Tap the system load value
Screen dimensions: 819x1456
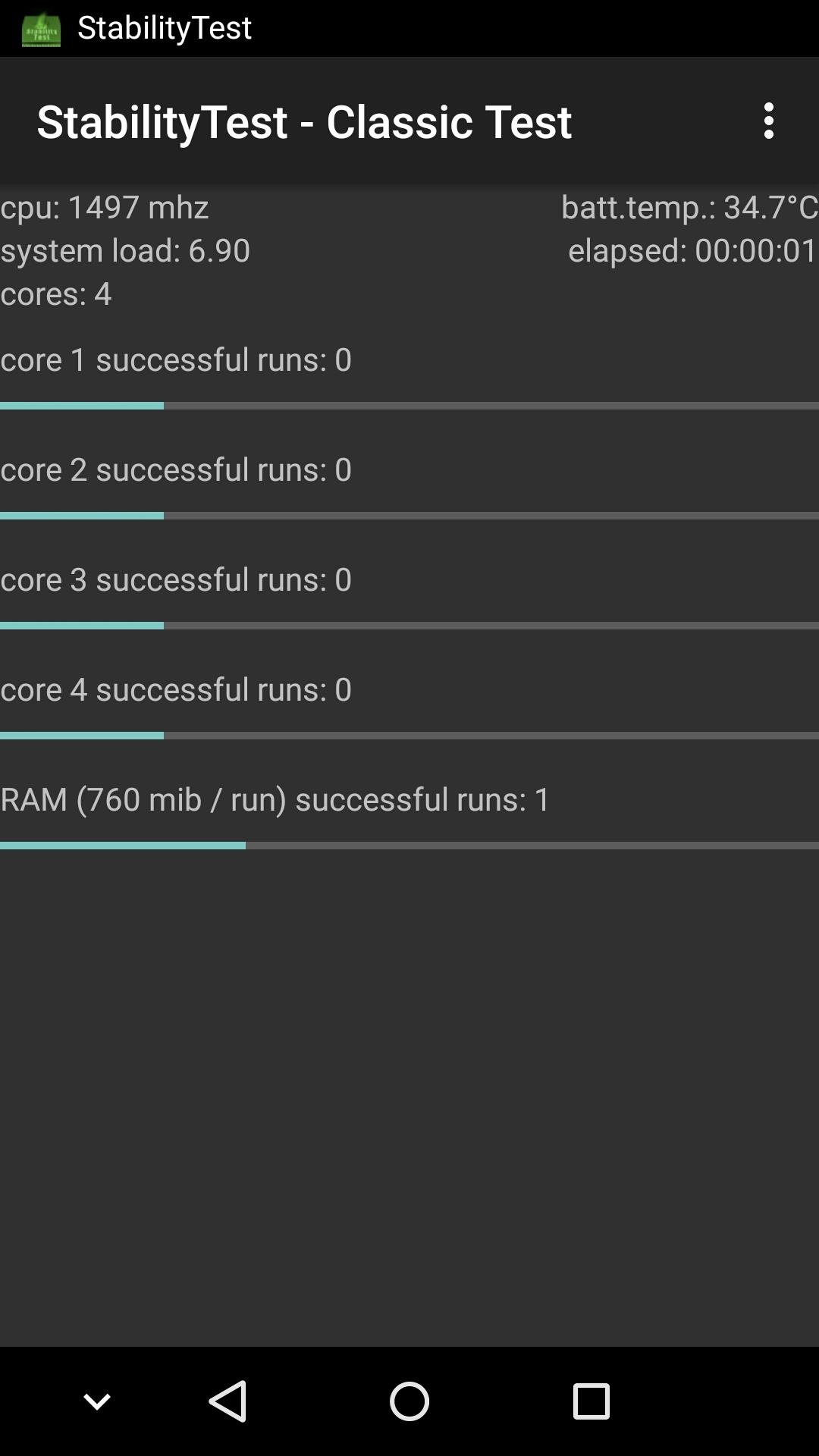click(125, 250)
